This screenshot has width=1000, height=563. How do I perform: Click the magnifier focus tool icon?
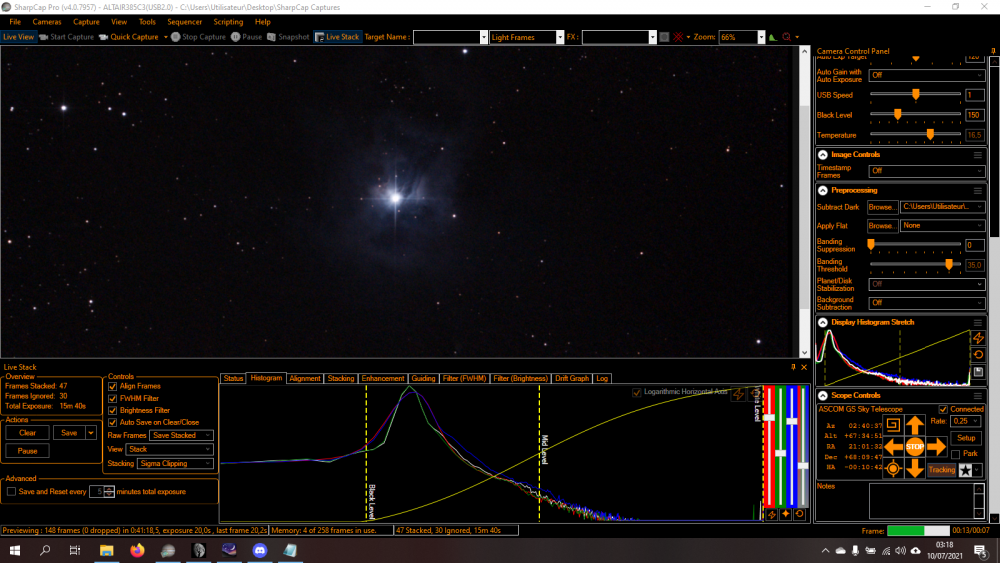click(x=786, y=37)
